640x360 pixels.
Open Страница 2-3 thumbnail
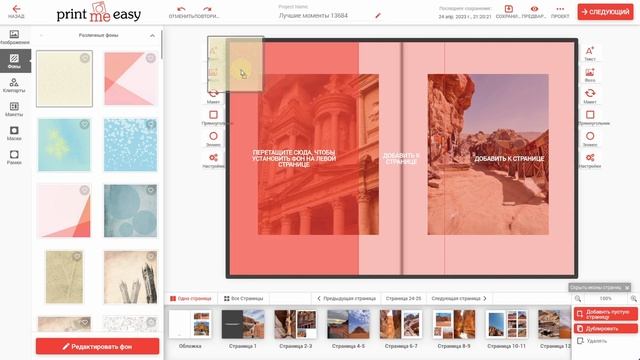pos(296,324)
